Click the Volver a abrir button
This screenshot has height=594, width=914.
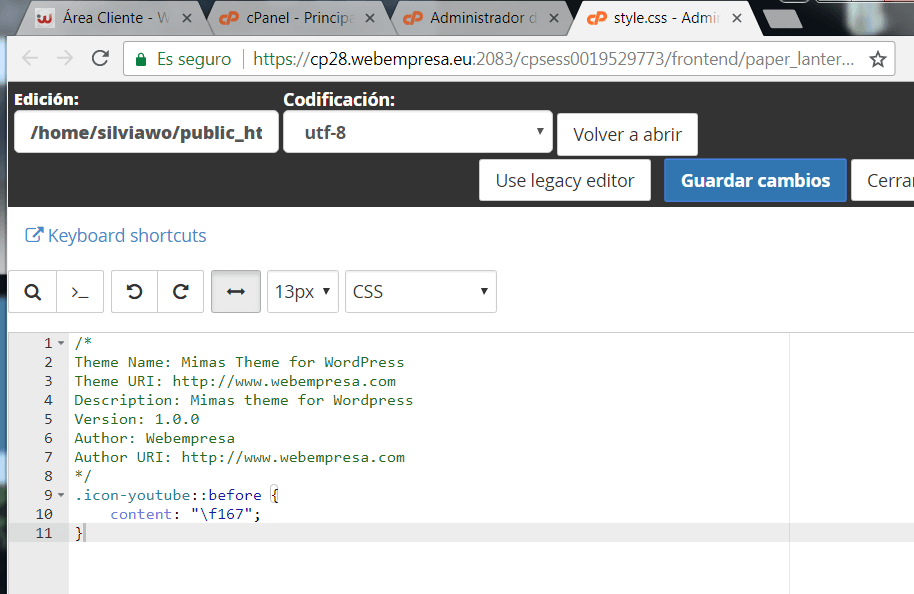click(x=627, y=135)
